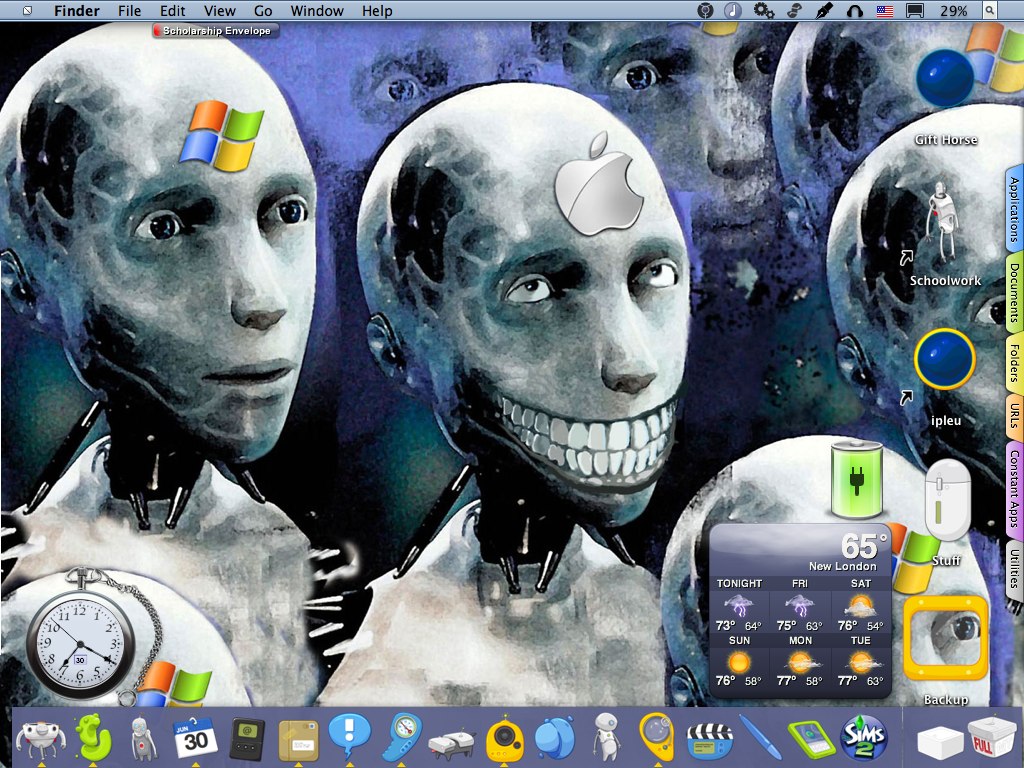
Task: Click the fountain pen menu bar icon
Action: pyautogui.click(x=825, y=10)
